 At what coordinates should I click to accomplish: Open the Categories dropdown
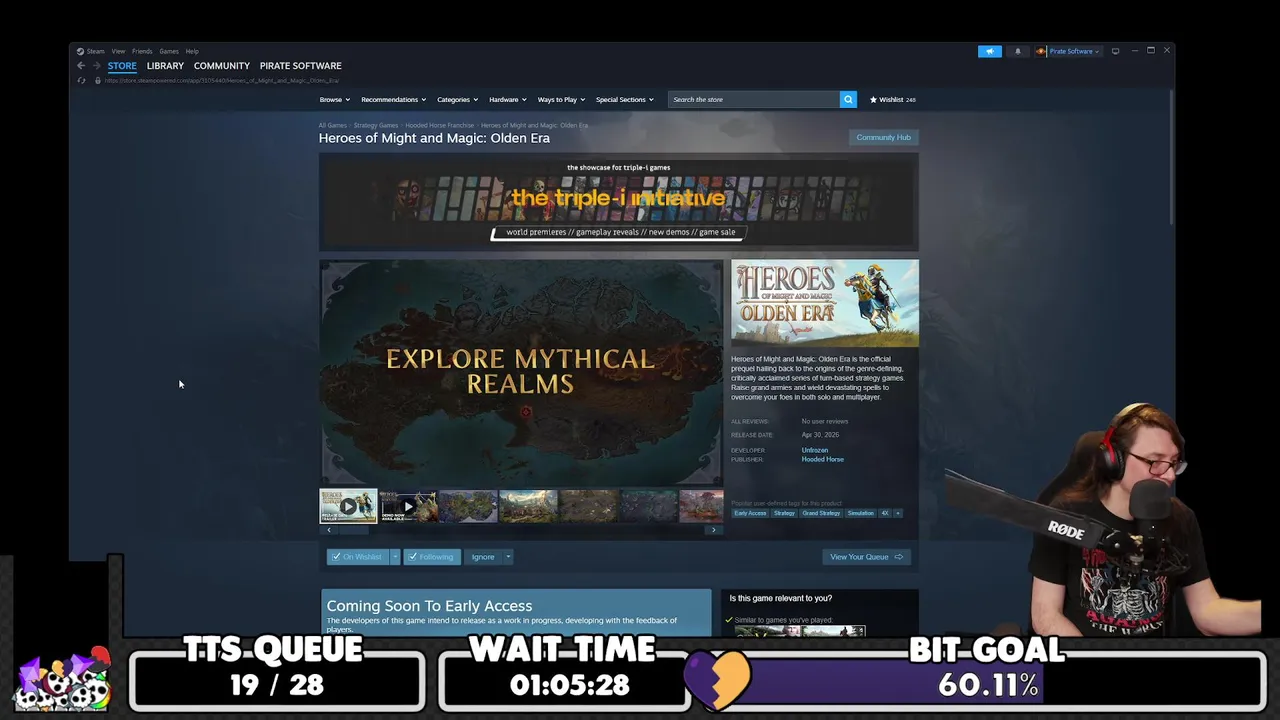point(458,99)
